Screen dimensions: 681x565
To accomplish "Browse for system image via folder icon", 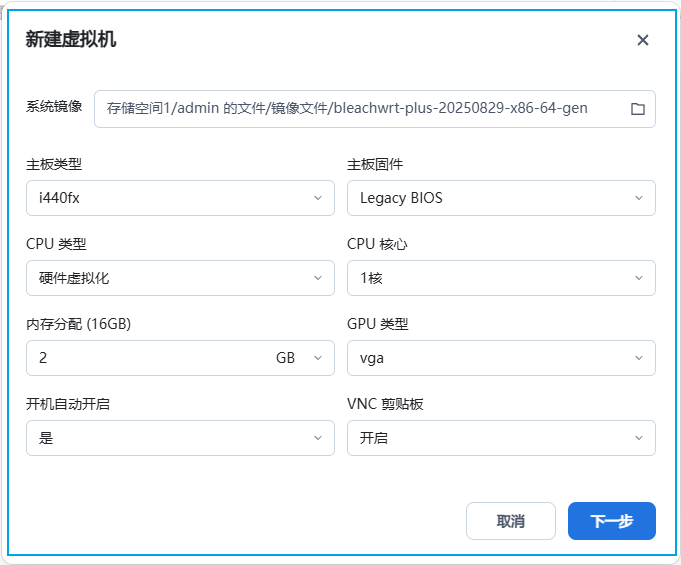I will click(637, 109).
